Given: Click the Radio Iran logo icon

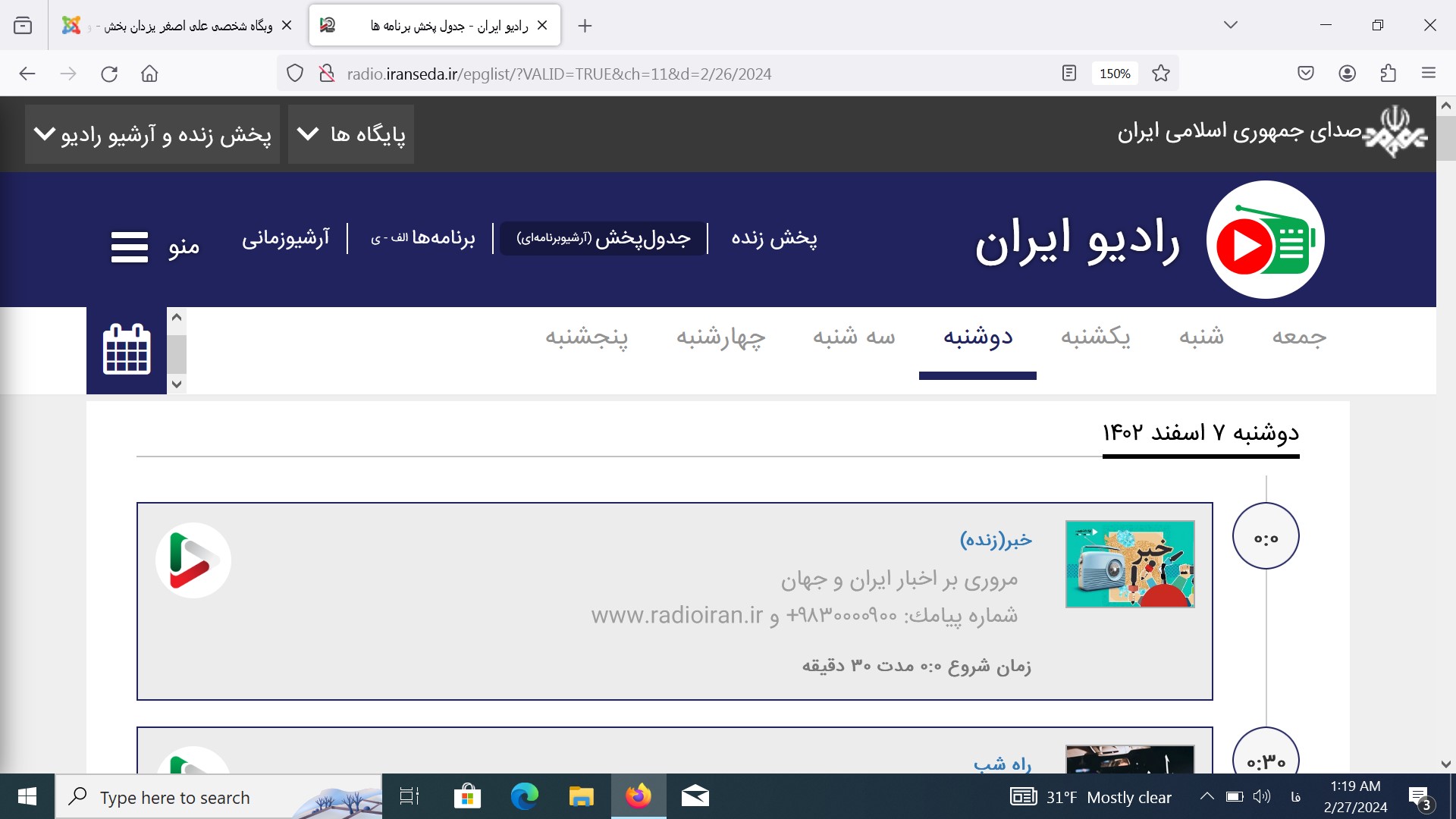Looking at the screenshot, I should (x=1265, y=240).
